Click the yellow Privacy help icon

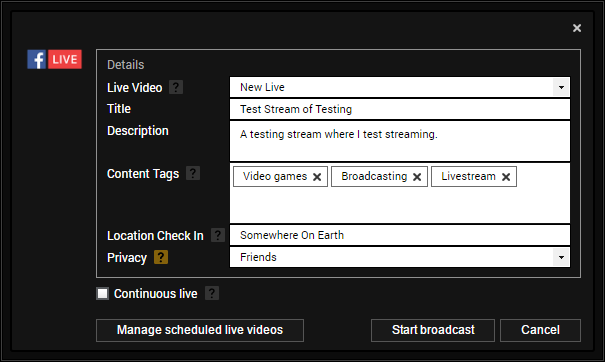coord(161,257)
